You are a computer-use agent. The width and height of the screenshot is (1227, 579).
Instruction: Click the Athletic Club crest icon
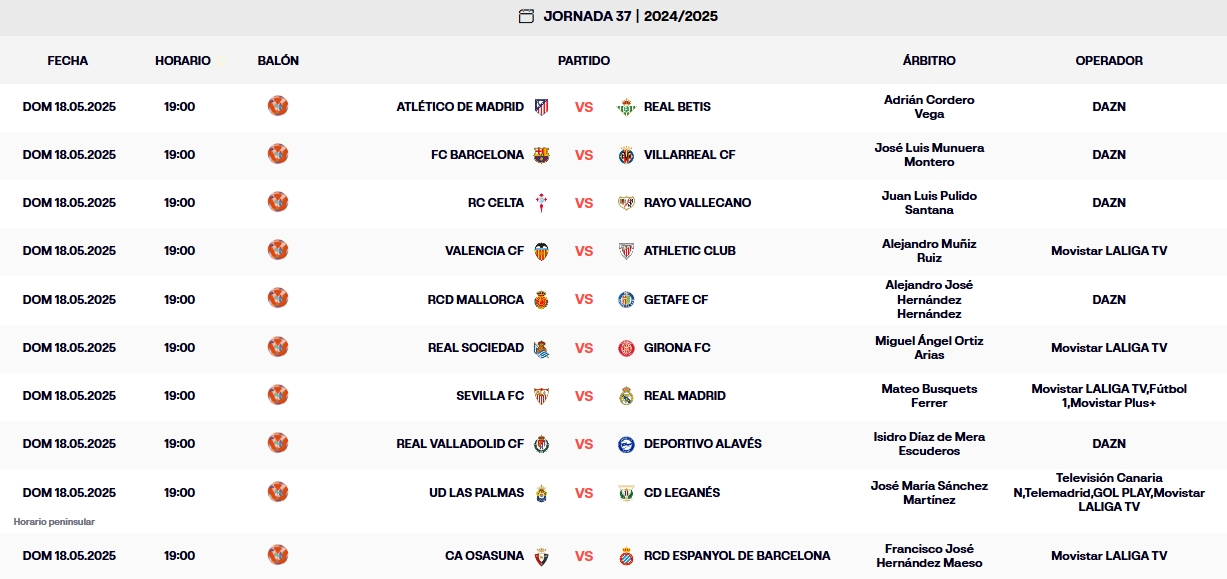(x=627, y=251)
